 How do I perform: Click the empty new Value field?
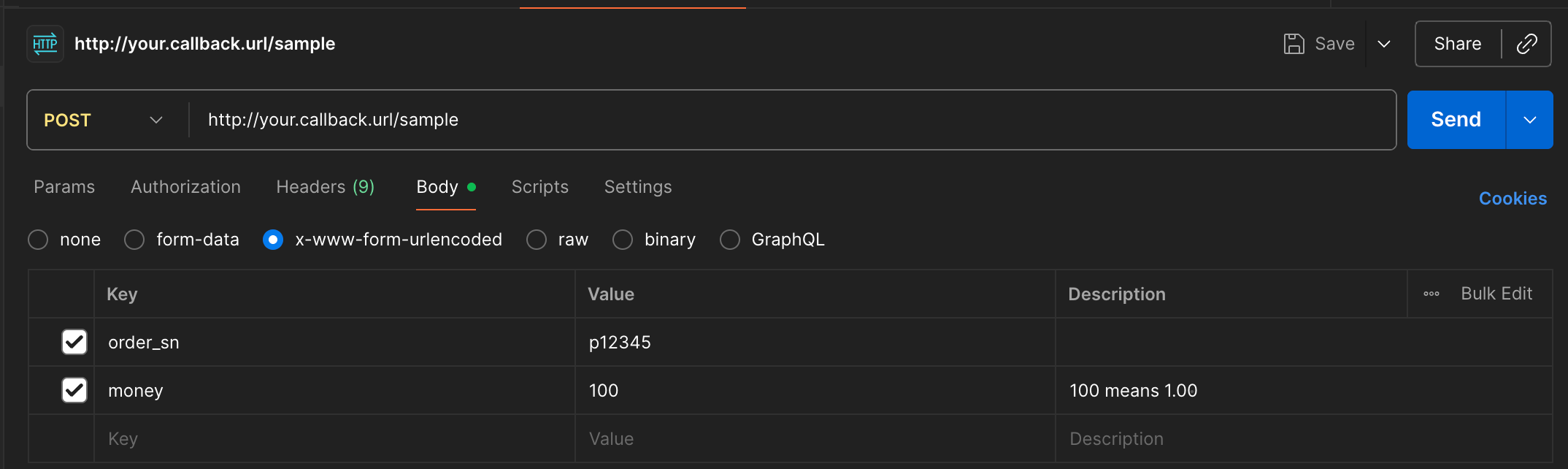coord(815,438)
